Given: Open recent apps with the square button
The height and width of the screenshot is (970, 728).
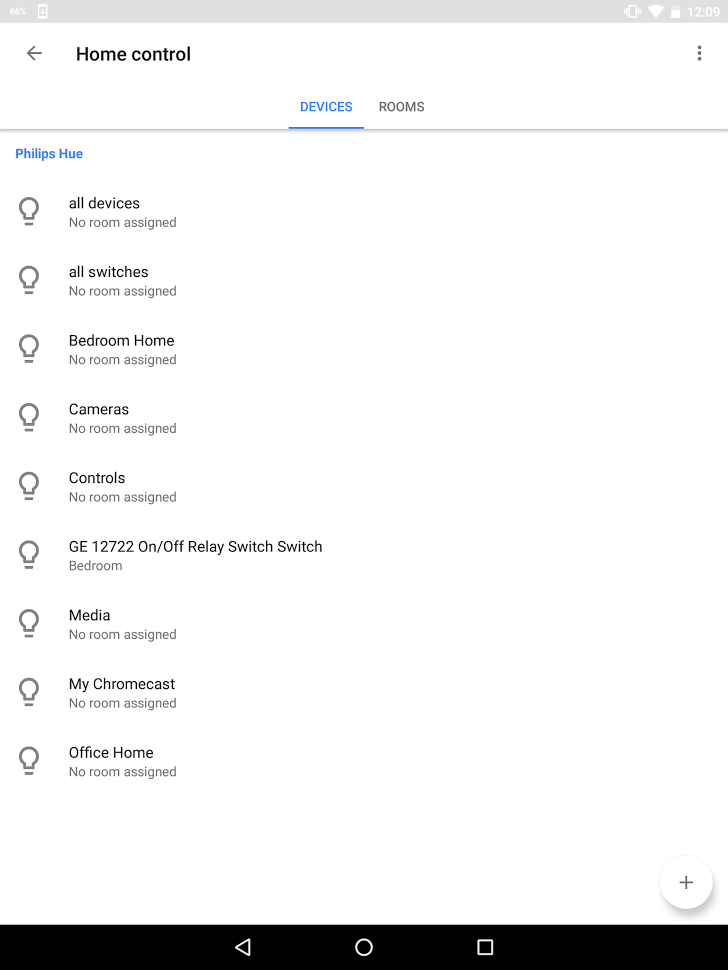Looking at the screenshot, I should [485, 946].
